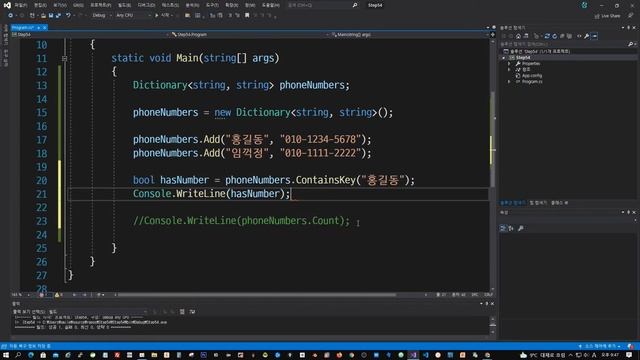Close the Program.cs tab
This screenshot has height=360, width=640.
pyautogui.click(x=44, y=28)
